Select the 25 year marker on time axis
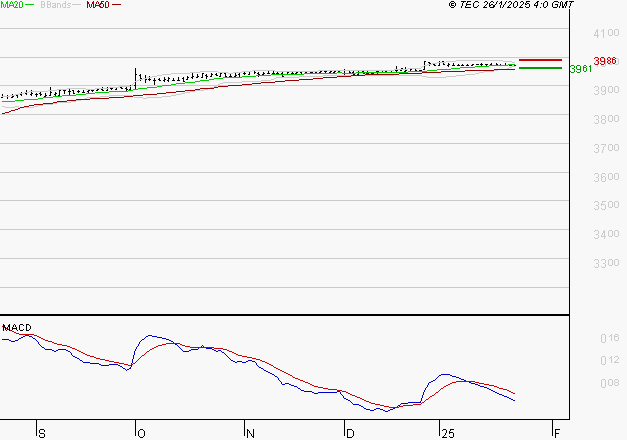This screenshot has height=440, width=627. [449, 433]
